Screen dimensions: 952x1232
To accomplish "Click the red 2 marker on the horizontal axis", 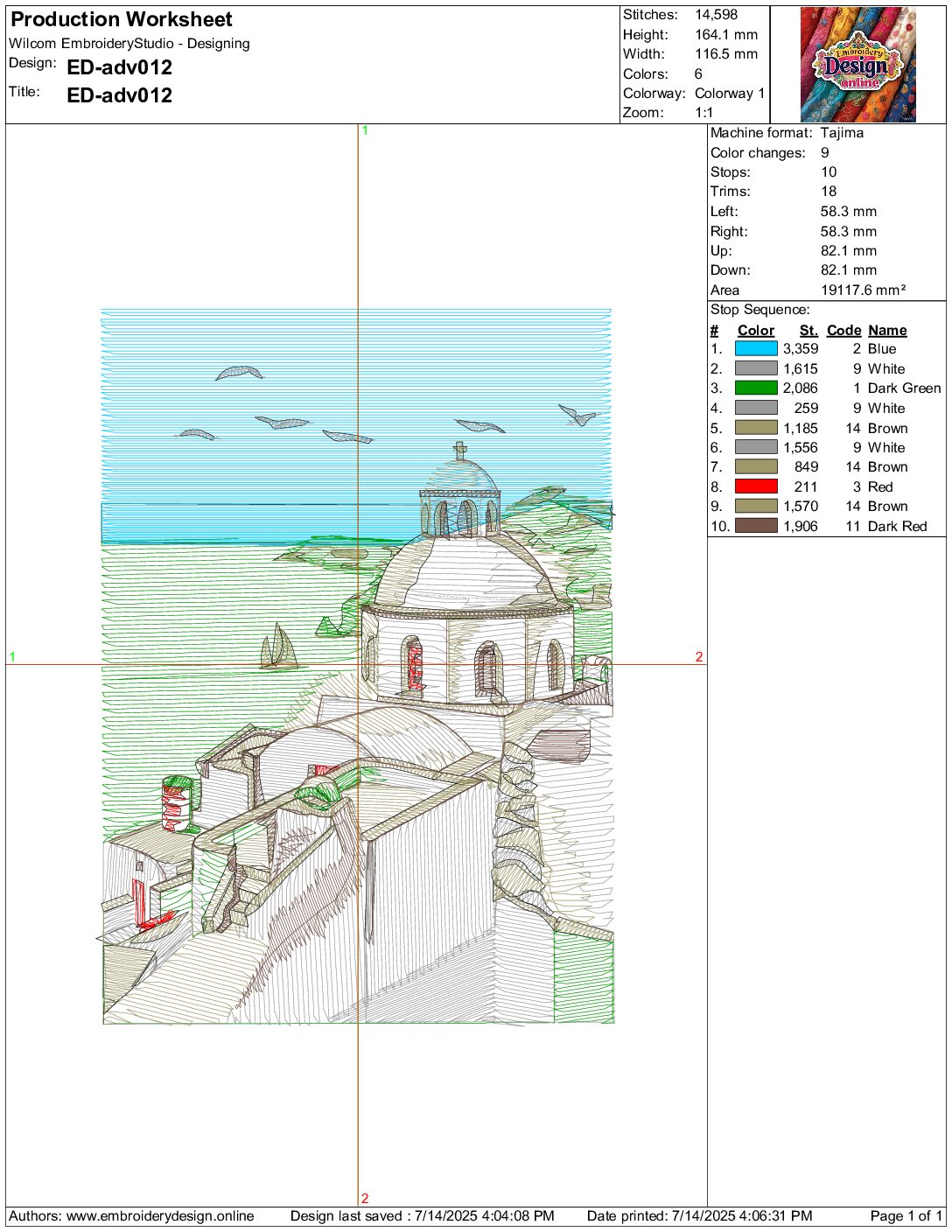I will [698, 657].
